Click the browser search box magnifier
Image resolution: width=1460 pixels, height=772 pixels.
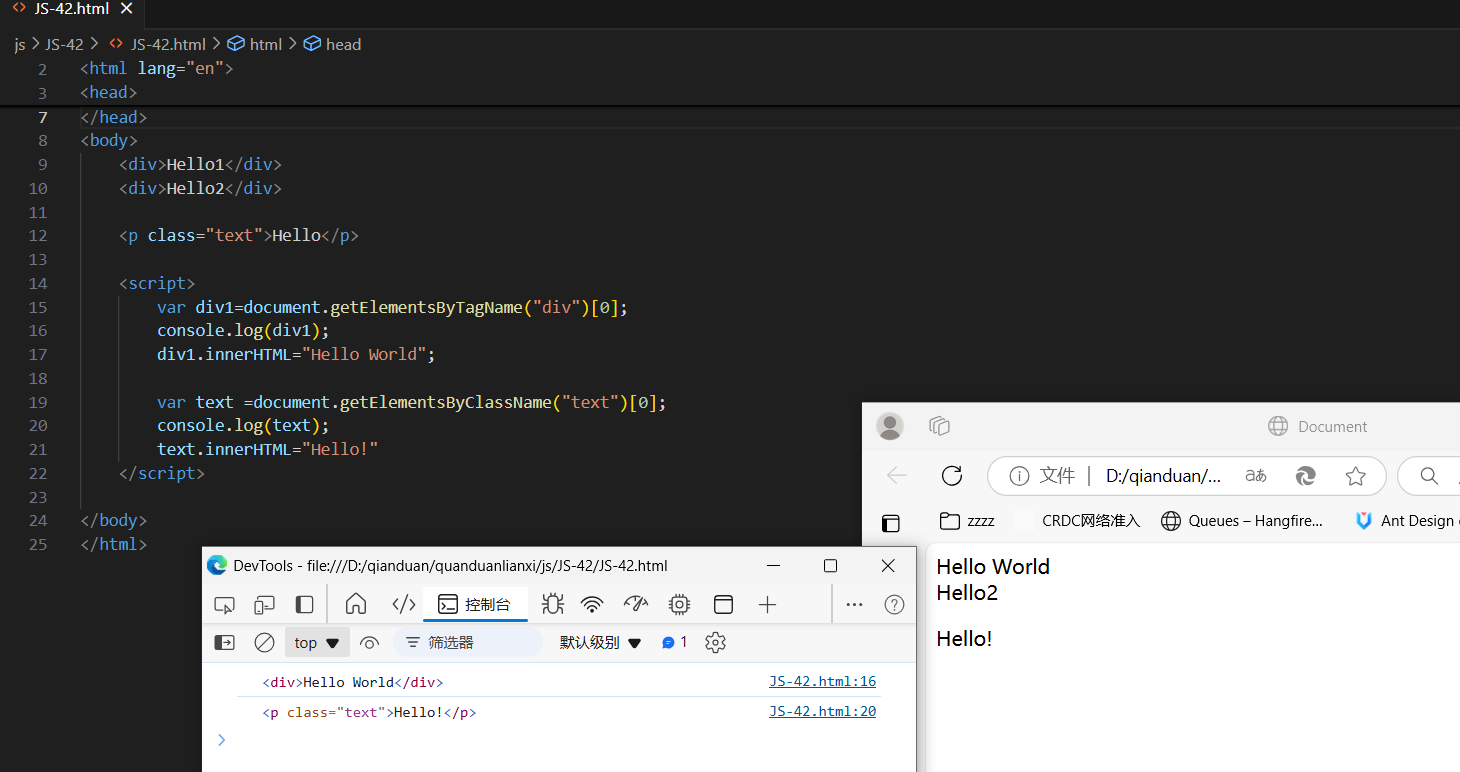coord(1430,476)
